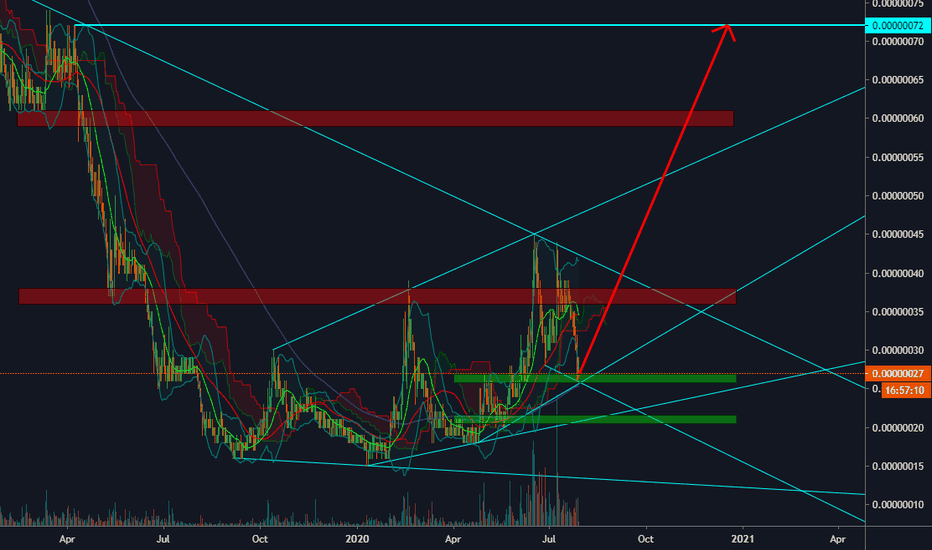This screenshot has width=932, height=550.
Task: Click the 0.00000015 price axis label
Action: tap(898, 466)
